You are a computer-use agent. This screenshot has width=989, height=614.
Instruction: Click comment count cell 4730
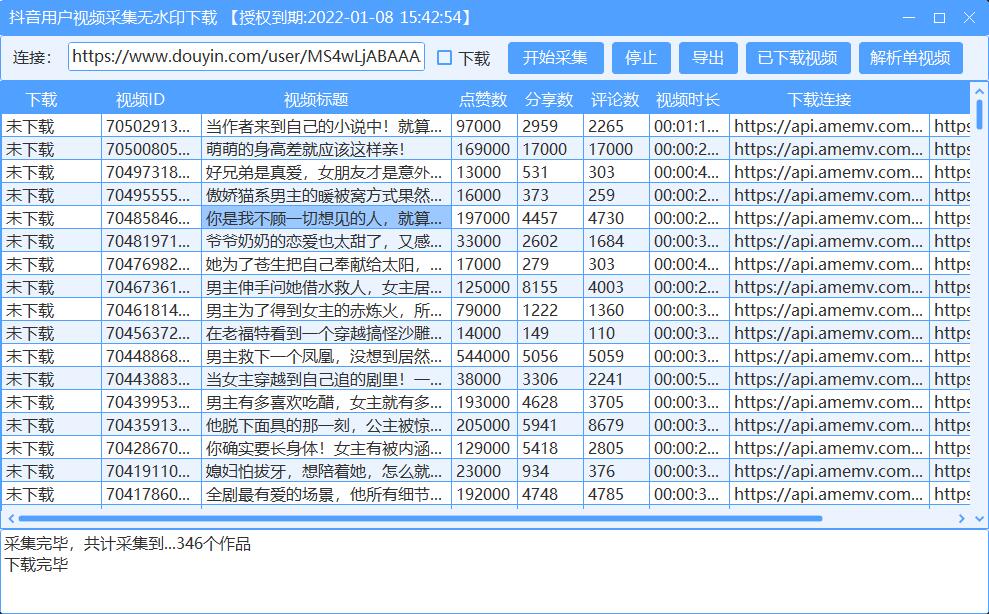coord(616,218)
